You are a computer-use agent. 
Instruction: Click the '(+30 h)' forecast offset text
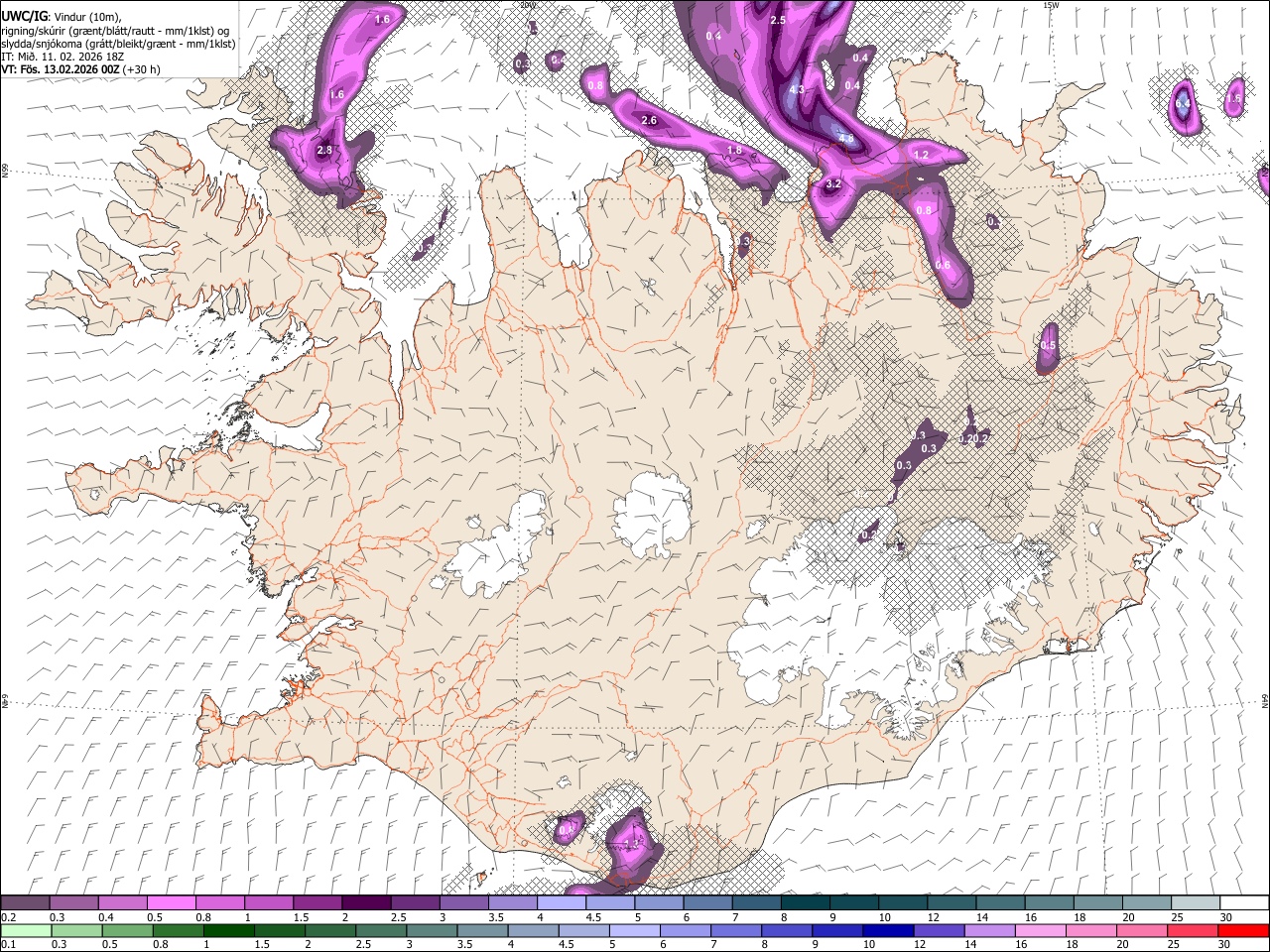tap(140, 69)
